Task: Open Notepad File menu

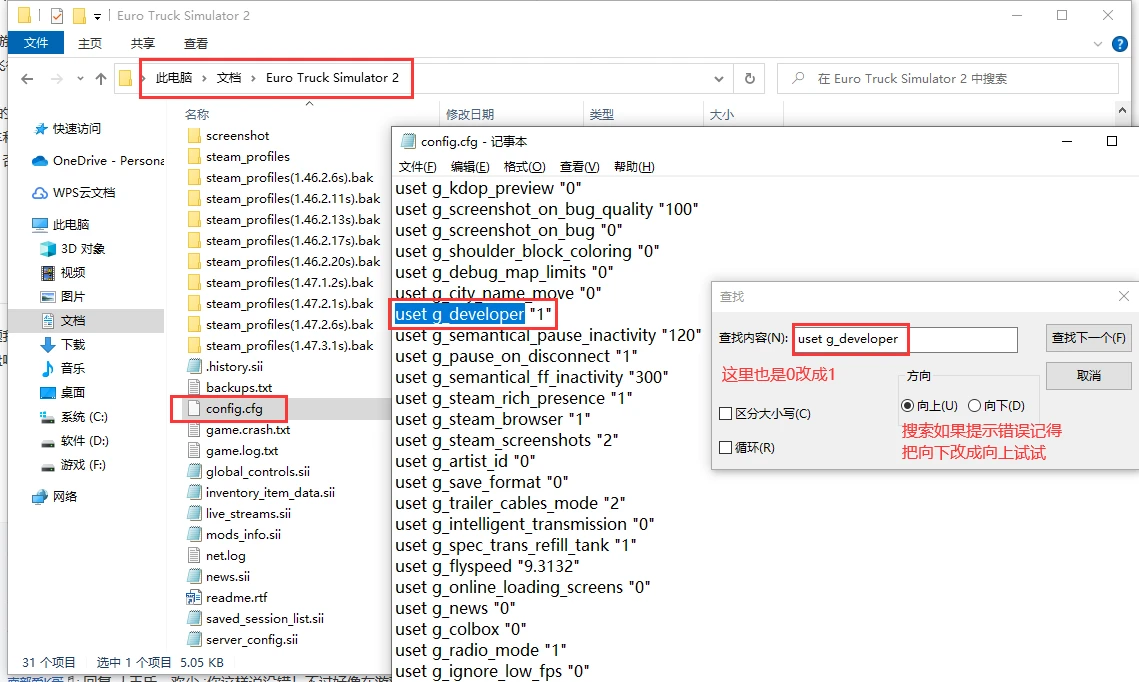Action: (418, 167)
